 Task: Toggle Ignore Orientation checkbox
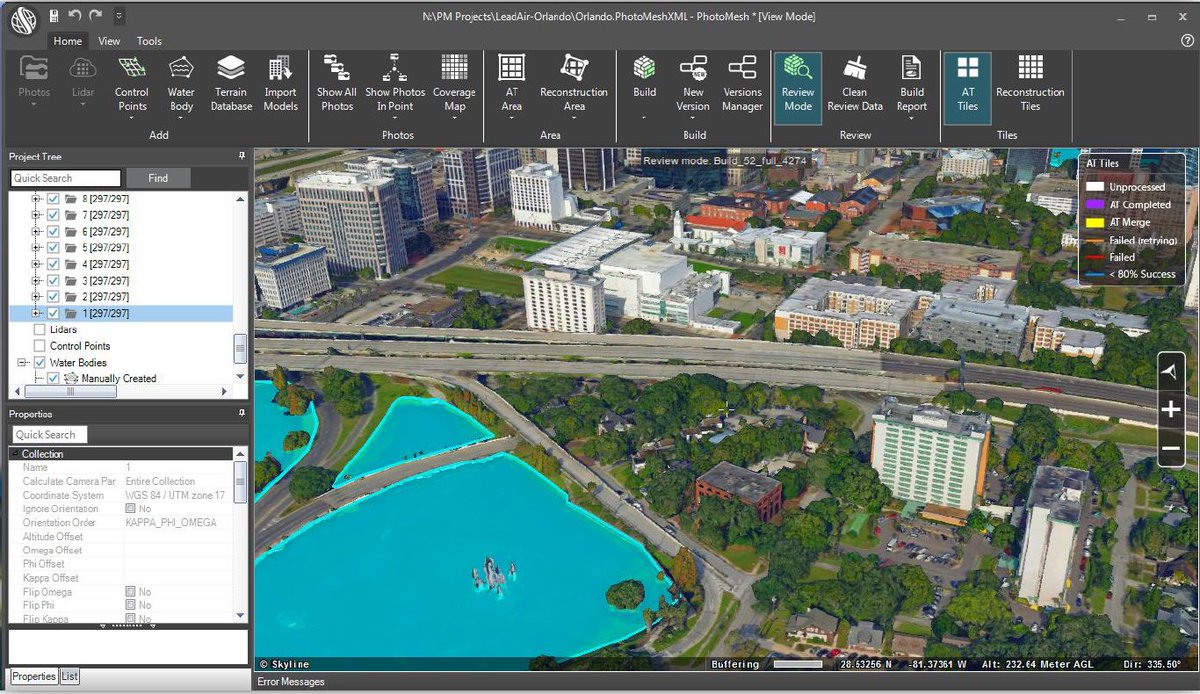pyautogui.click(x=130, y=509)
